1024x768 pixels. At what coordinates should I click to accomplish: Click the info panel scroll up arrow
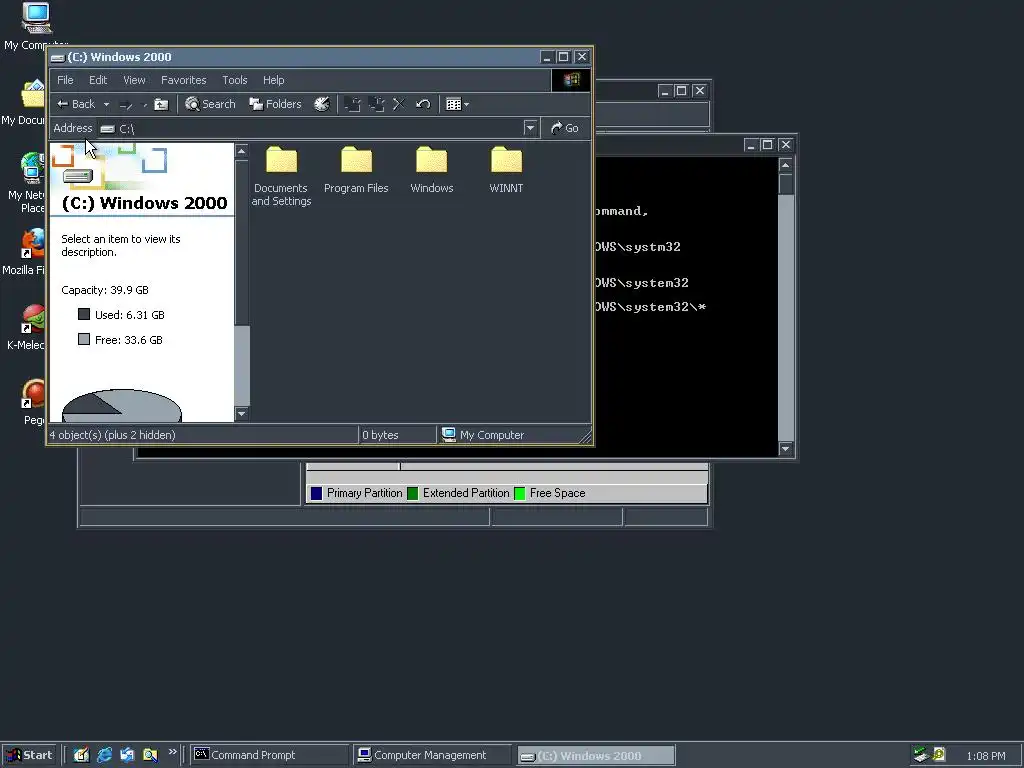pyautogui.click(x=241, y=152)
